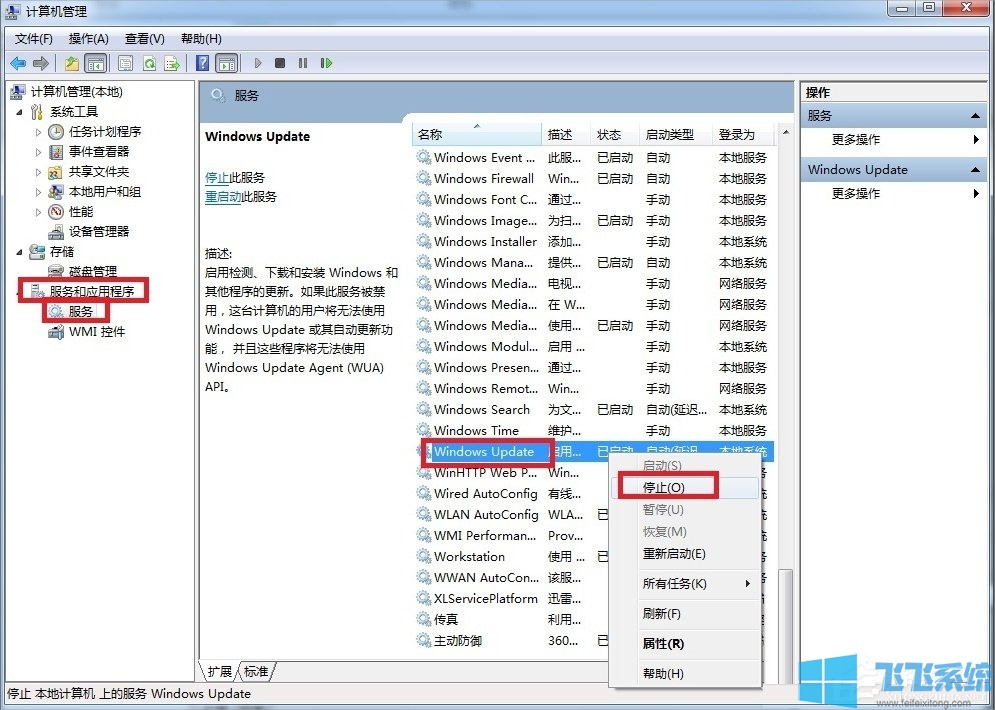The height and width of the screenshot is (710, 995).
Task: Open the properties toolbar icon
Action: (125, 63)
